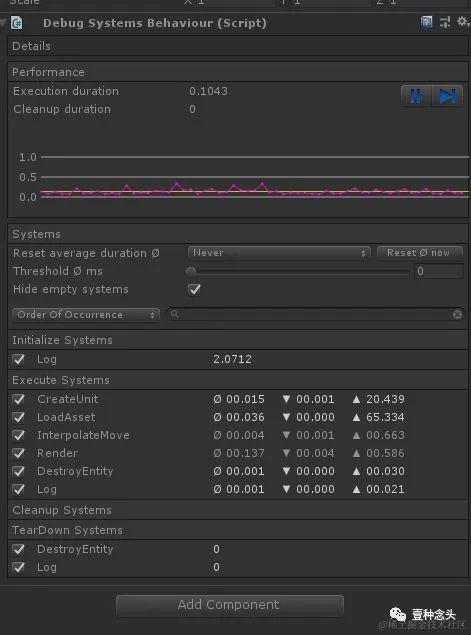Screen dimensions: 471x635
Task: Click the TearDown Systems header
Action: click(238, 530)
